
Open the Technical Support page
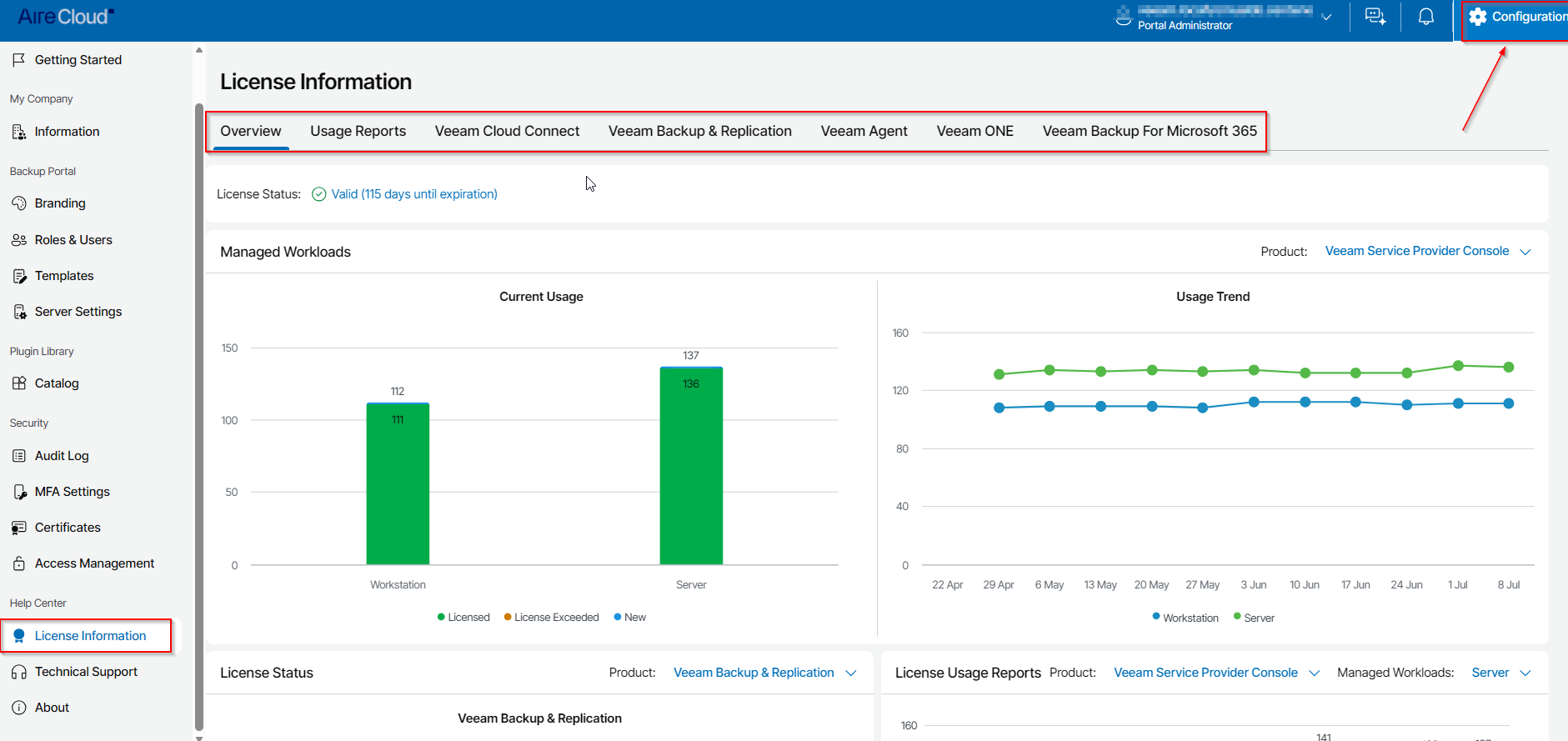point(86,672)
